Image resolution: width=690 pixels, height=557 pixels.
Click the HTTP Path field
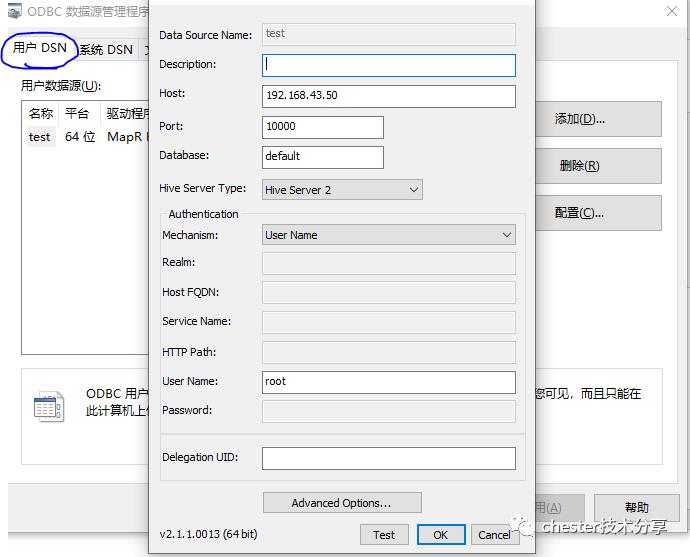[389, 352]
